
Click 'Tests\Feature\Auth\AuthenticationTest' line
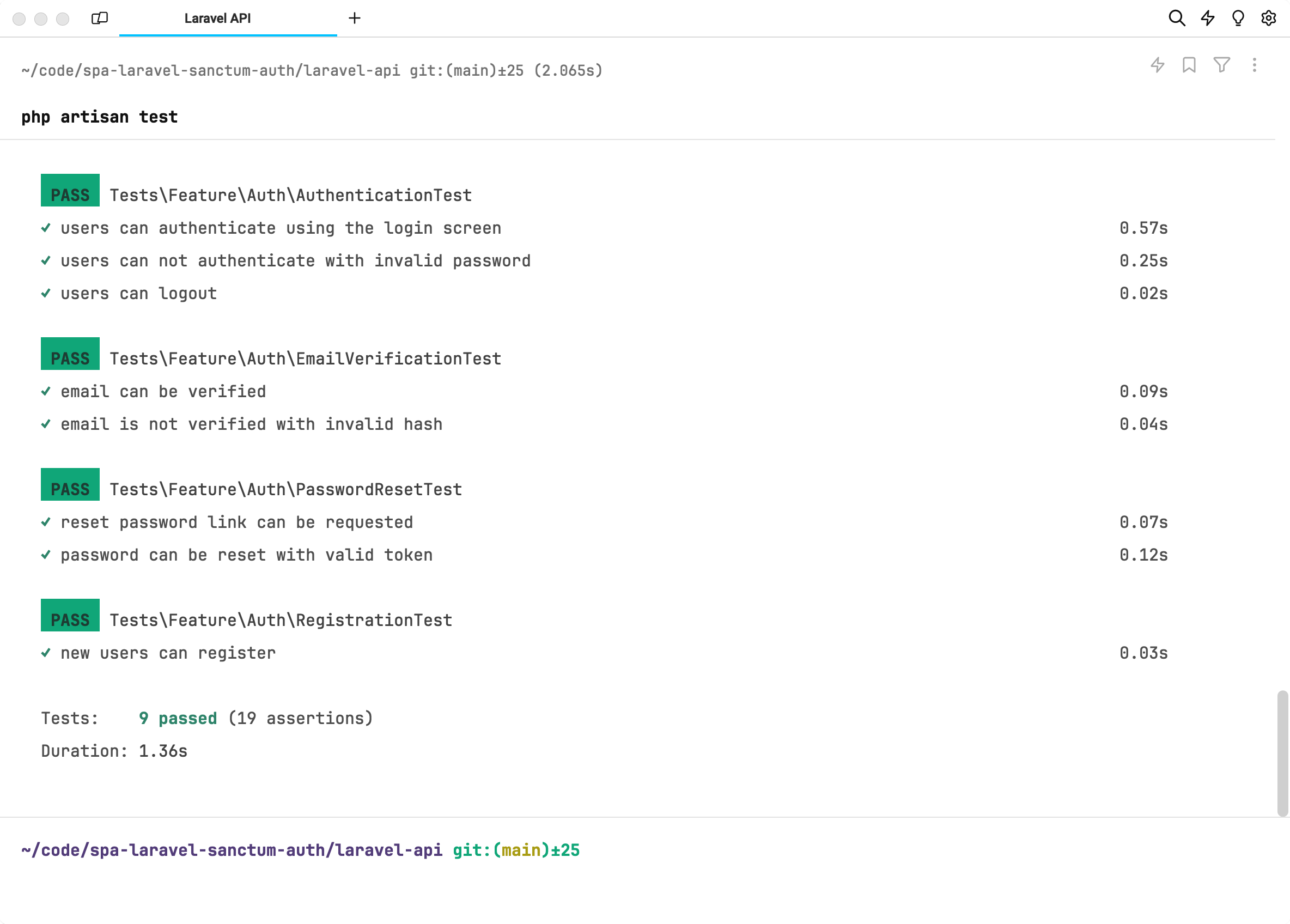pyautogui.click(x=291, y=196)
